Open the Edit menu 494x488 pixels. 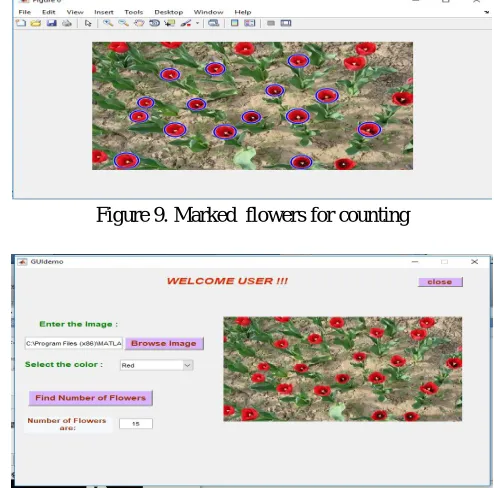[x=49, y=12]
